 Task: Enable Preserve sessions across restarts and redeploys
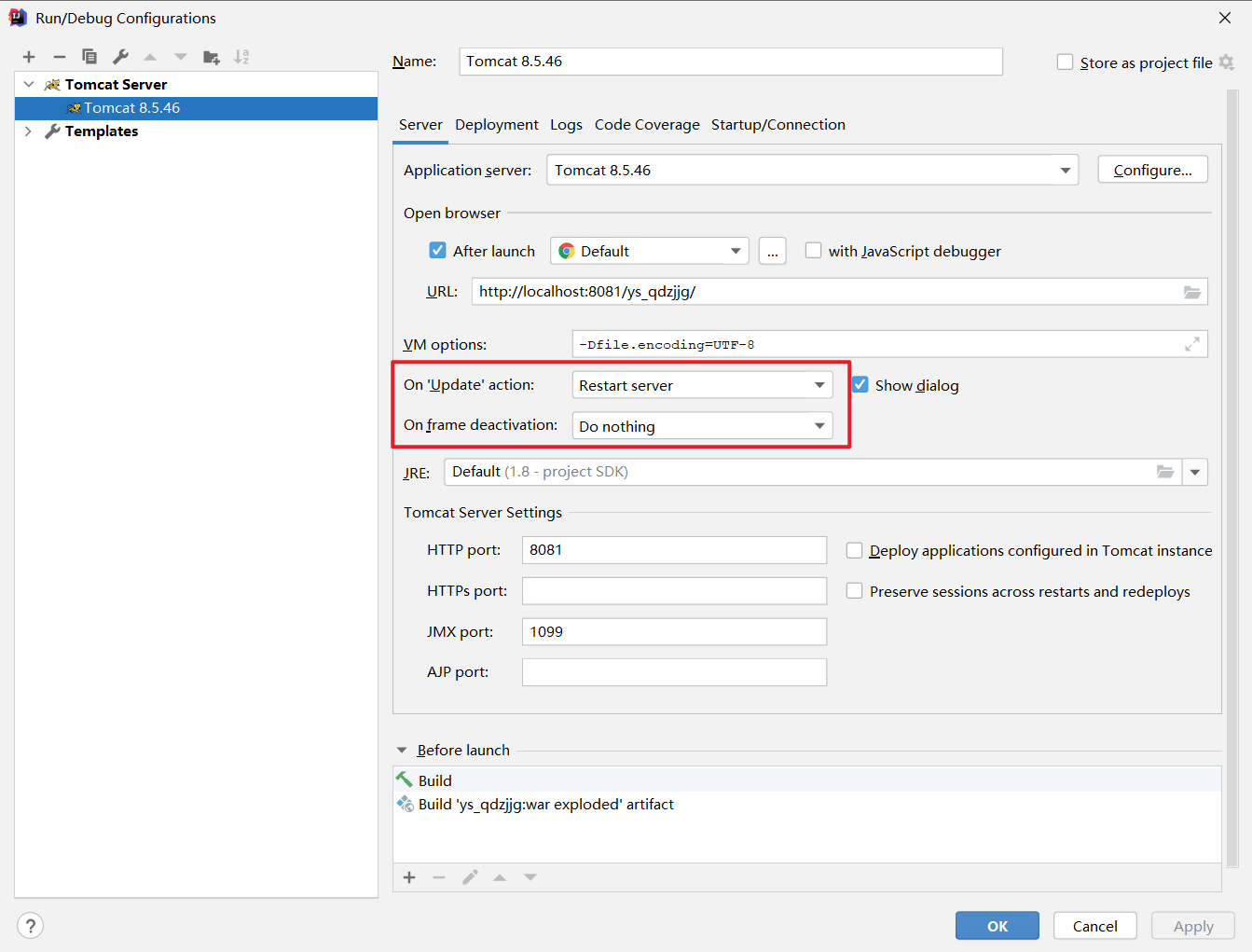pyautogui.click(x=854, y=590)
